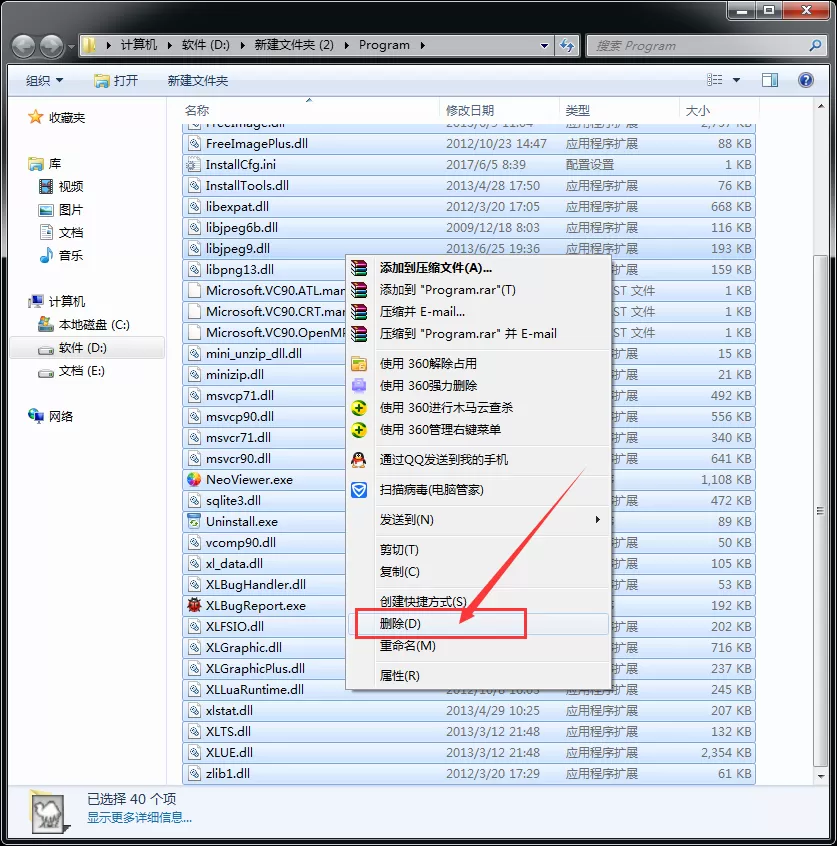Choose 创建快捷方式(S) from context menu
The image size is (837, 846).
pos(478,602)
